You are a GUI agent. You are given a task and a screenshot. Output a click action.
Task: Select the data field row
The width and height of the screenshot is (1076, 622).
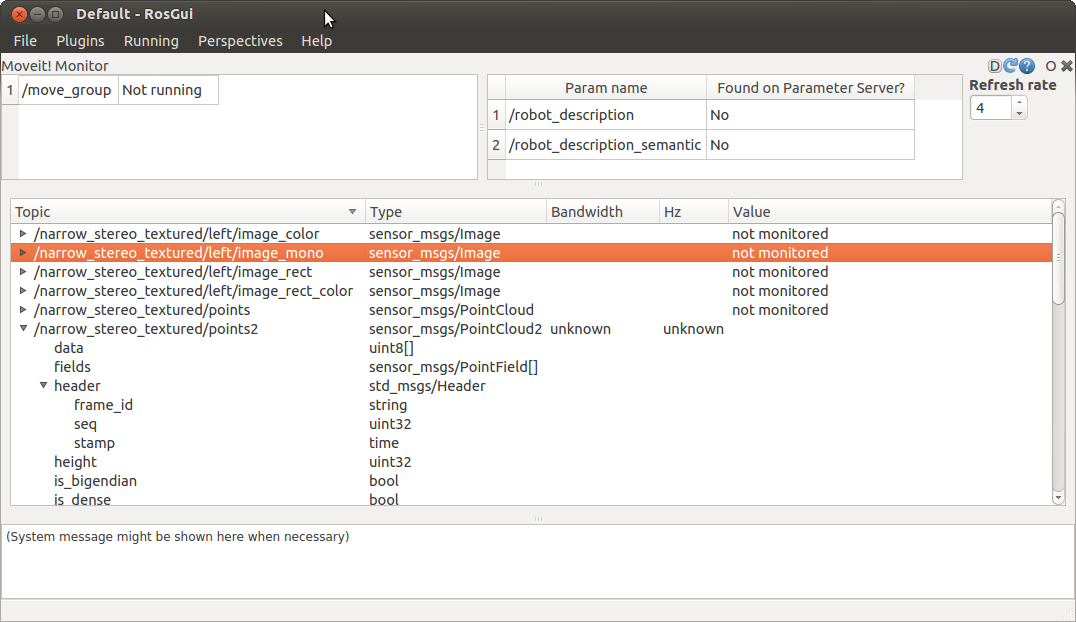[531, 348]
